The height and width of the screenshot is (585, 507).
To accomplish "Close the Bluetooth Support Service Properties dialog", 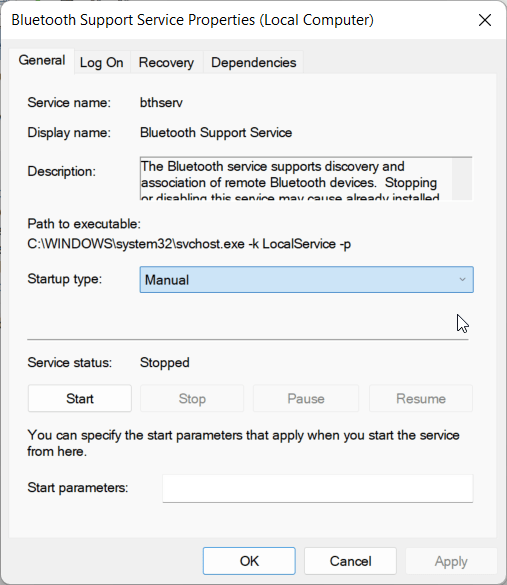I will click(485, 20).
